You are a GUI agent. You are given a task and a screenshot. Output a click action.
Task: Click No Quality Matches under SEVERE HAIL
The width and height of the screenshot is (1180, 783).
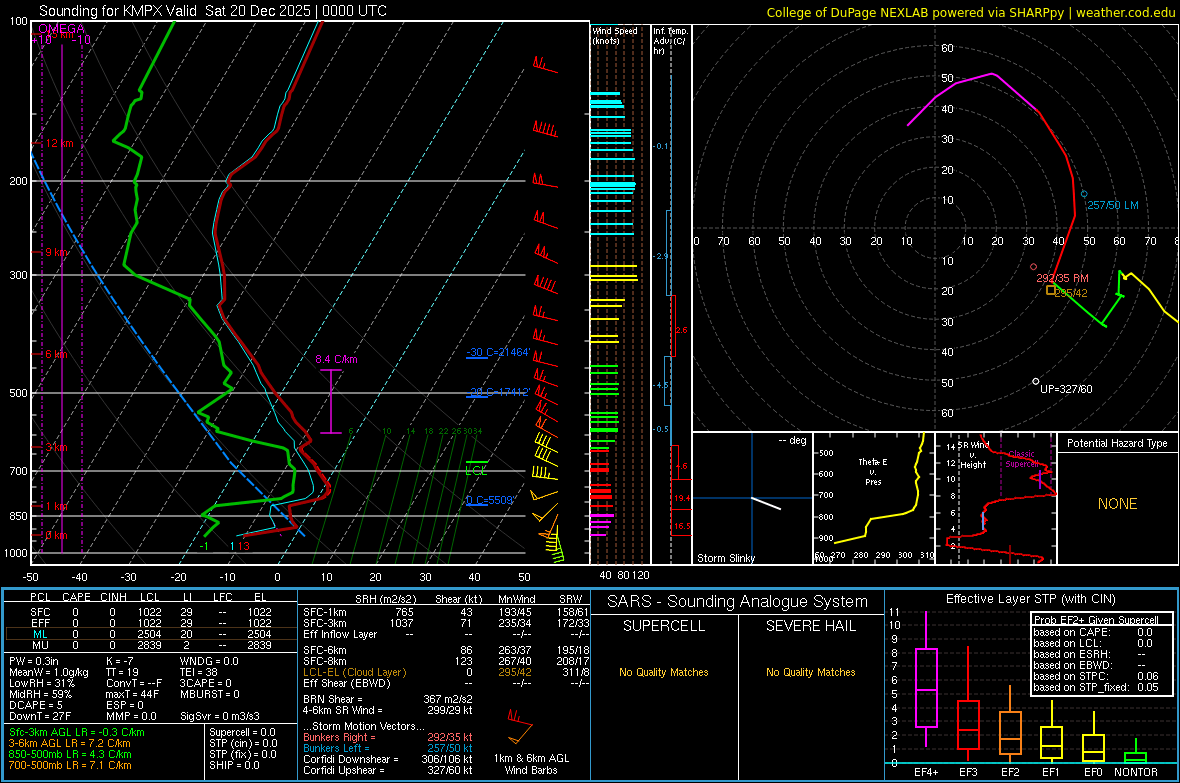tap(810, 672)
